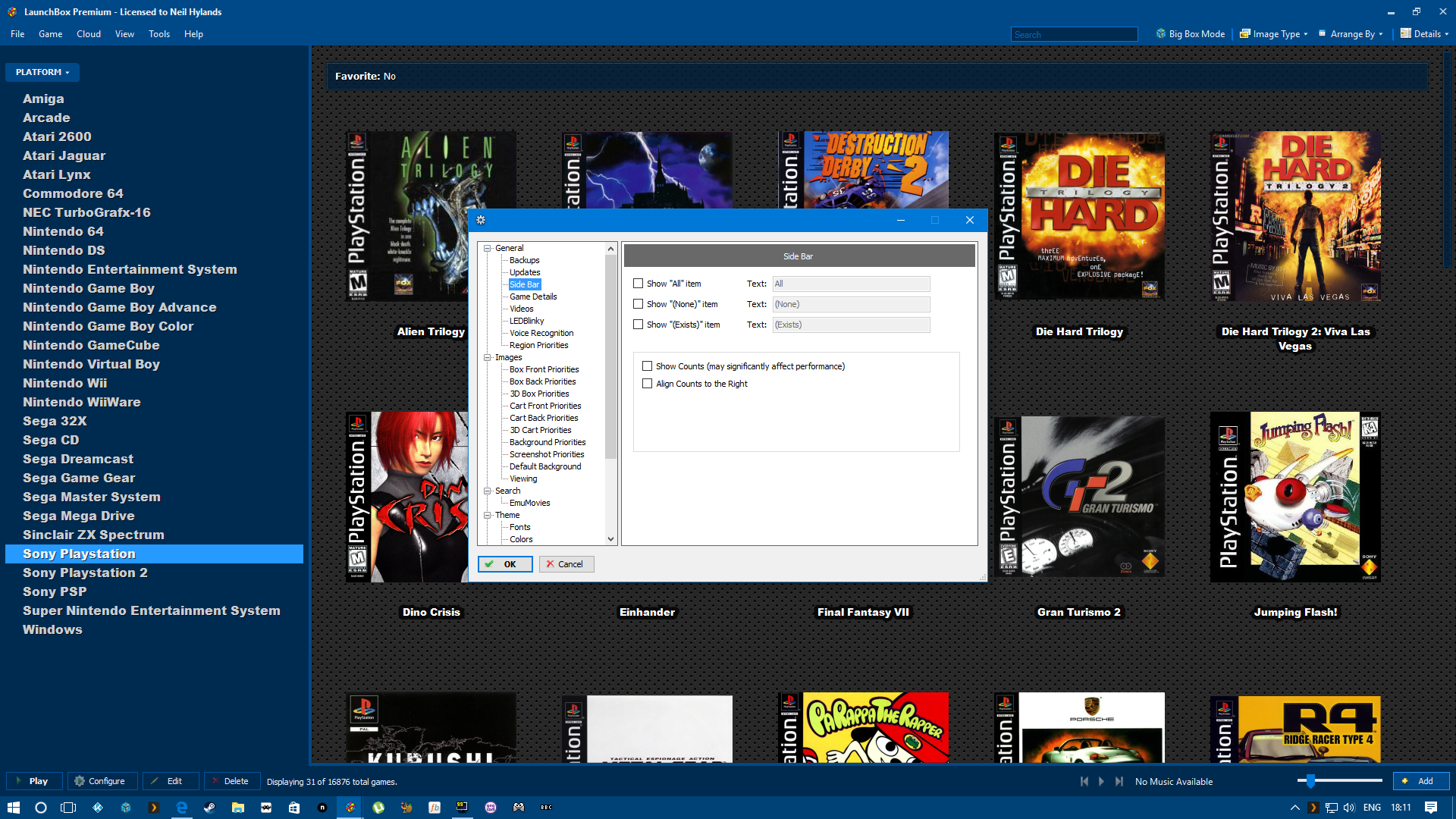Open Windows Start menu
This screenshot has width=1456, height=819.
(x=13, y=808)
